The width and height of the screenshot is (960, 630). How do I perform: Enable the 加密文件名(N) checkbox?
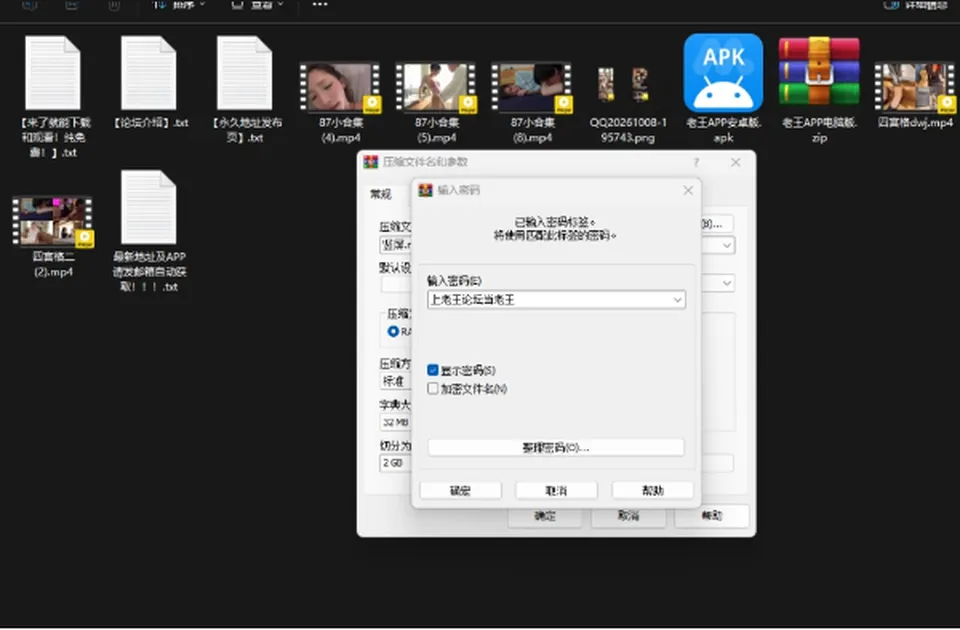click(433, 389)
